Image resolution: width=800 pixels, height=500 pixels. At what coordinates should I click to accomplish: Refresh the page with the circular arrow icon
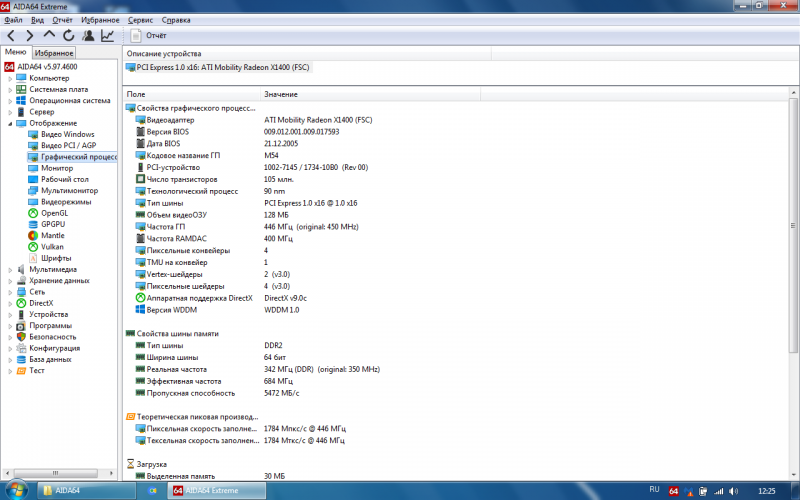coord(68,35)
